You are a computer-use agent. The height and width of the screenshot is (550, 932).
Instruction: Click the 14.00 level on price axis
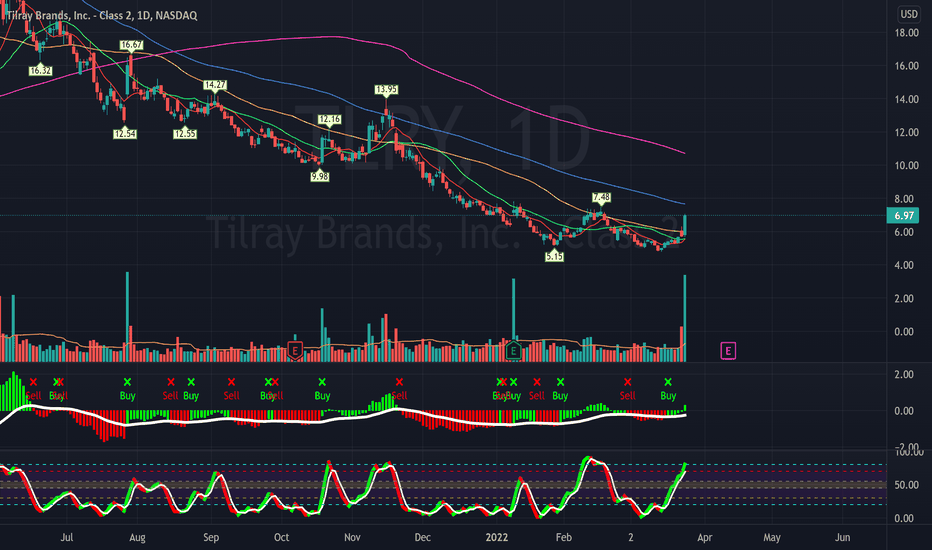(x=907, y=99)
